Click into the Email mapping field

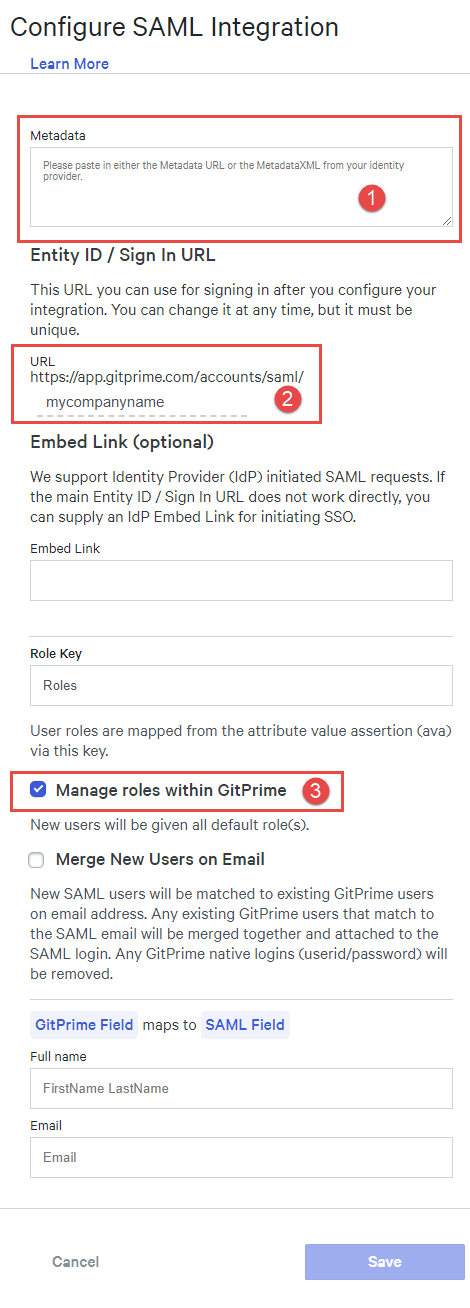241,1157
